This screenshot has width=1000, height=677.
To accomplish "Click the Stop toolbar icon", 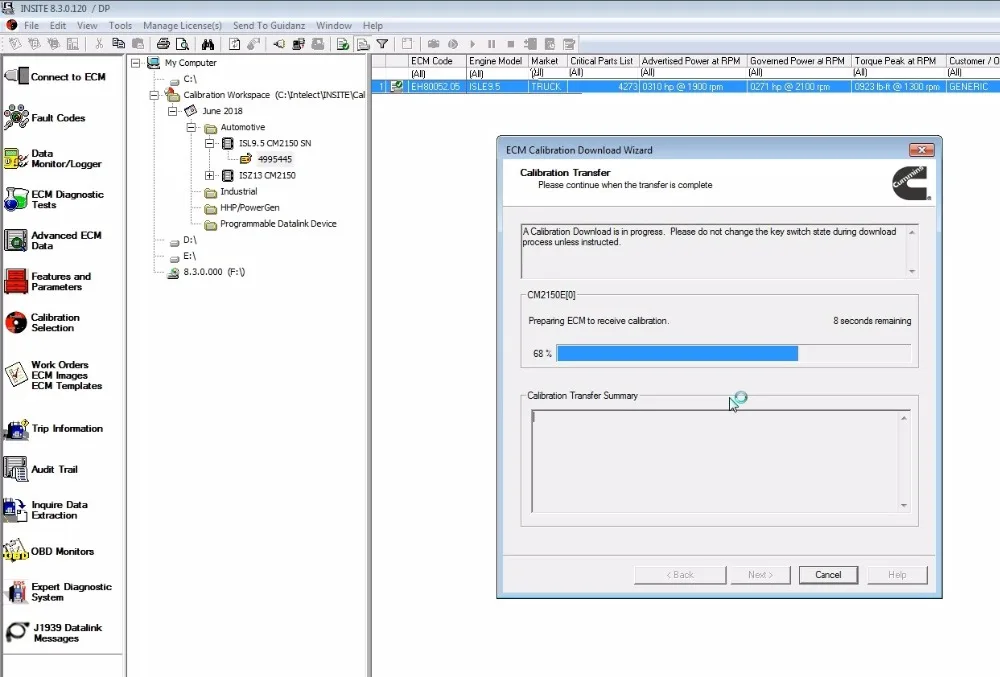I will [510, 44].
